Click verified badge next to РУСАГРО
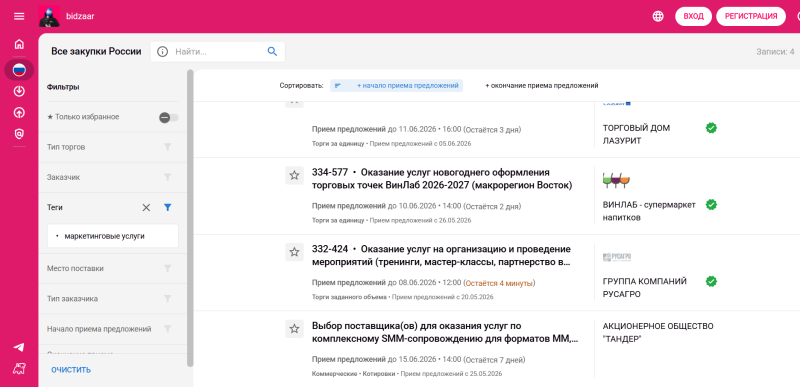800x387 pixels. click(x=711, y=281)
